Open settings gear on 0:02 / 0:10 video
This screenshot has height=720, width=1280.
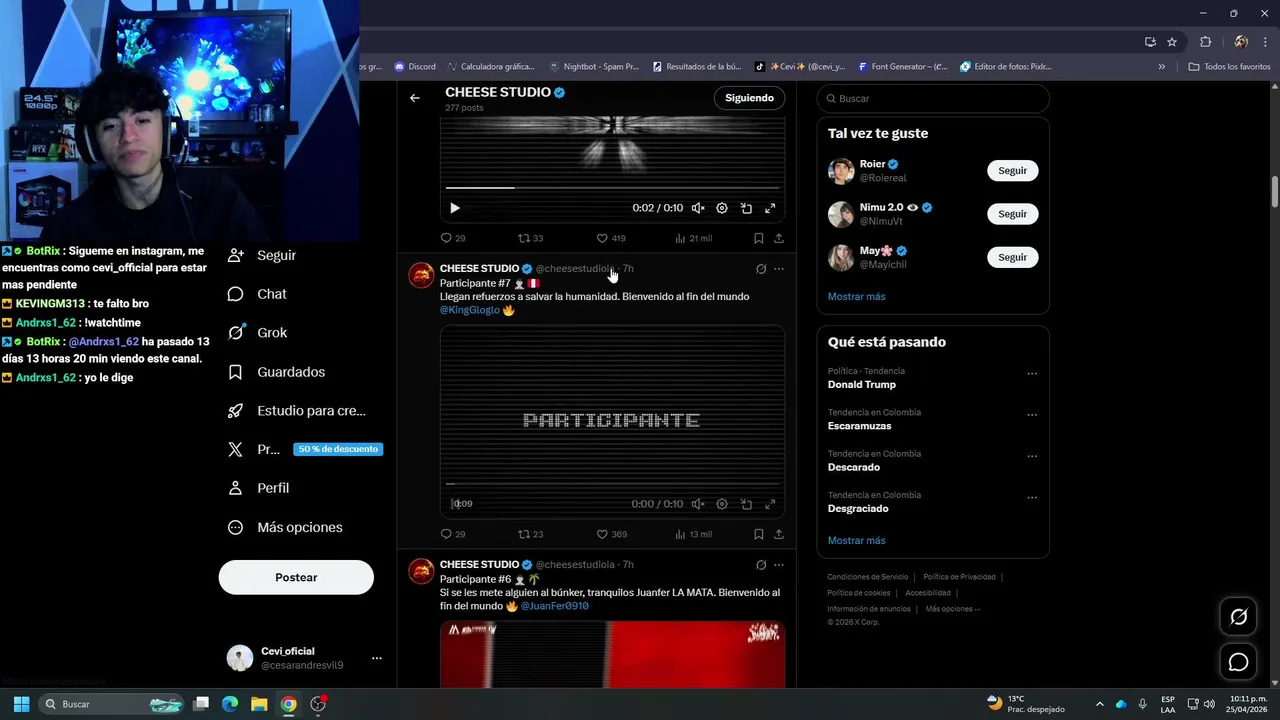pos(722,208)
